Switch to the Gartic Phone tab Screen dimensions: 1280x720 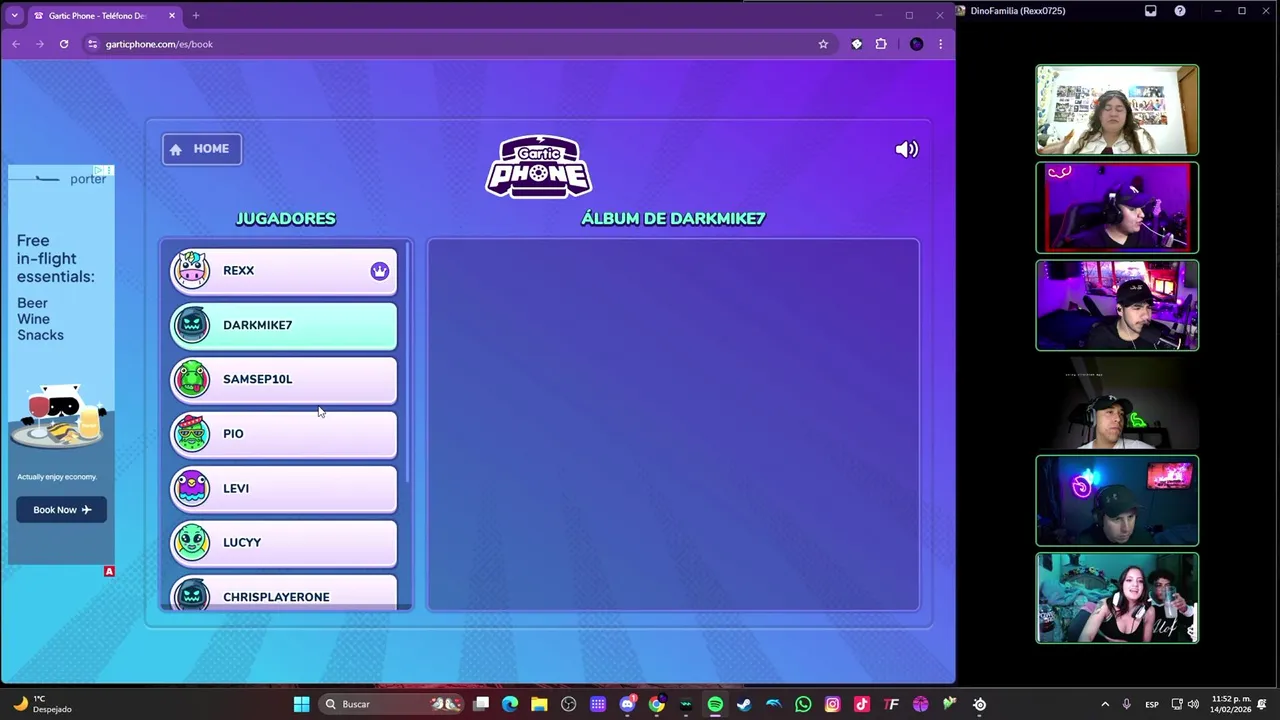(104, 16)
